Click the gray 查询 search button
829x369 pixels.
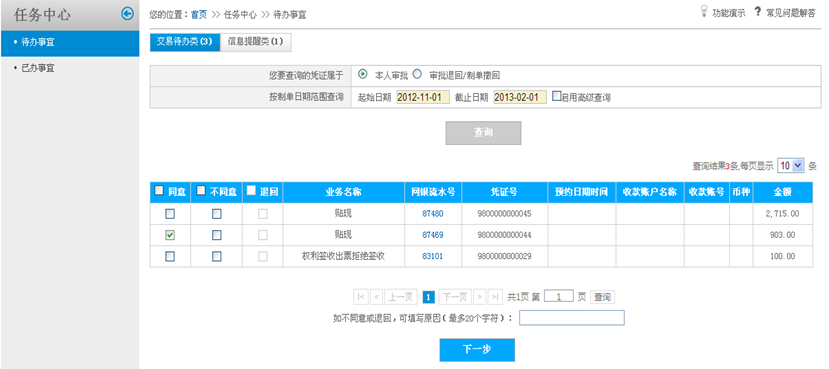pos(483,133)
